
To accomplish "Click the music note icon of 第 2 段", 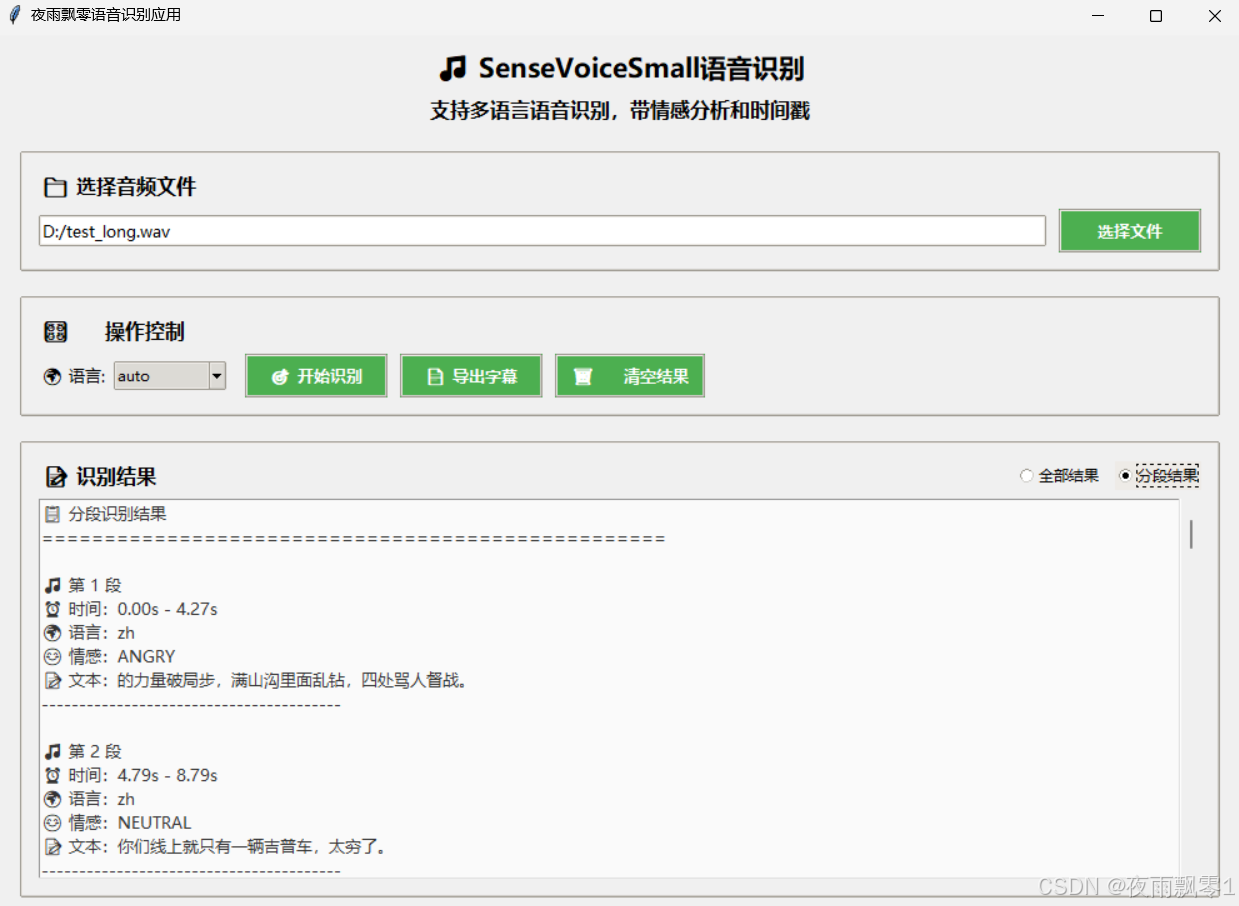I will pos(53,751).
